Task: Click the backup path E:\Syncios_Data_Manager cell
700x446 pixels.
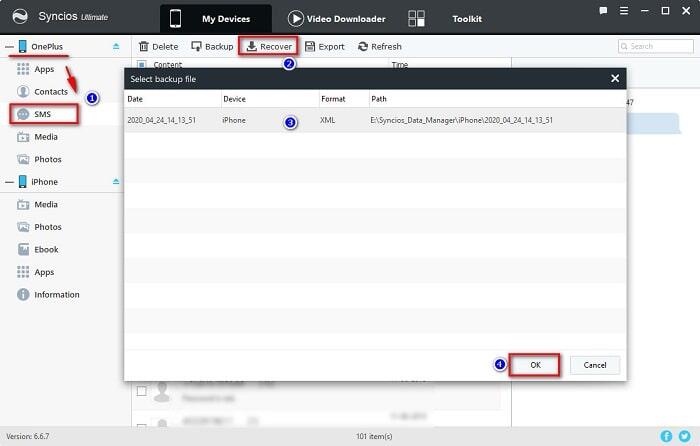Action: 462,120
